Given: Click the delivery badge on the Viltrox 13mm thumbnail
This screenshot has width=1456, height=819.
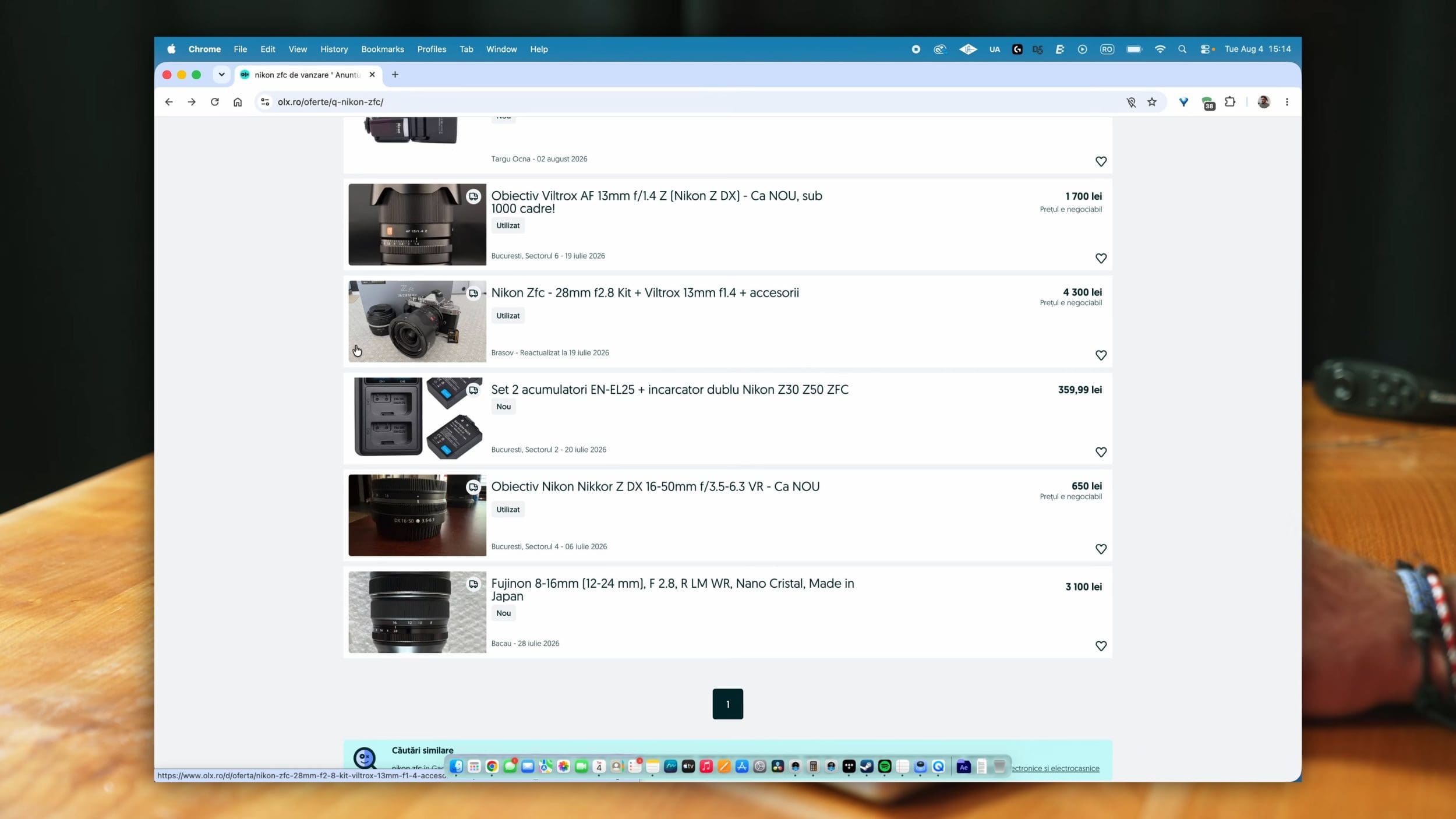Looking at the screenshot, I should coord(473,197).
